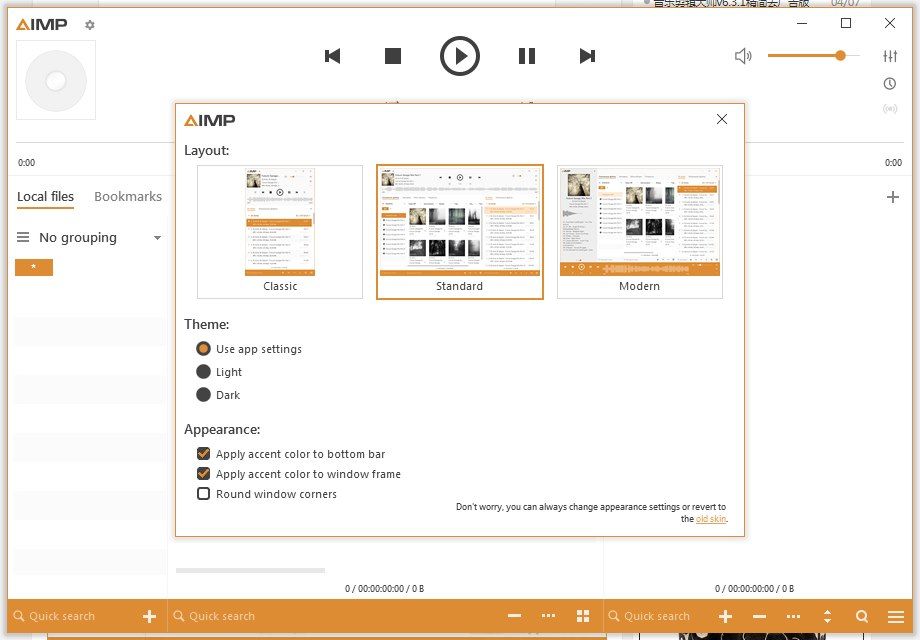Click the middle panel Quick search field

[334, 616]
